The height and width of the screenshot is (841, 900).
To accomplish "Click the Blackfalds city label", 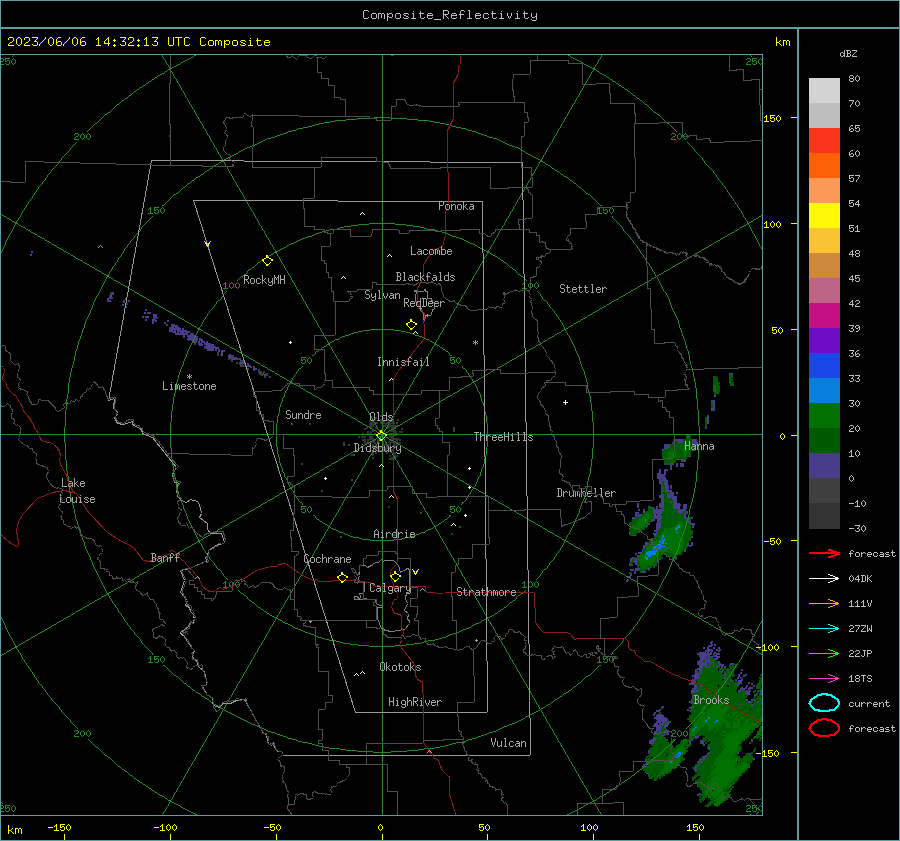I will [x=425, y=277].
